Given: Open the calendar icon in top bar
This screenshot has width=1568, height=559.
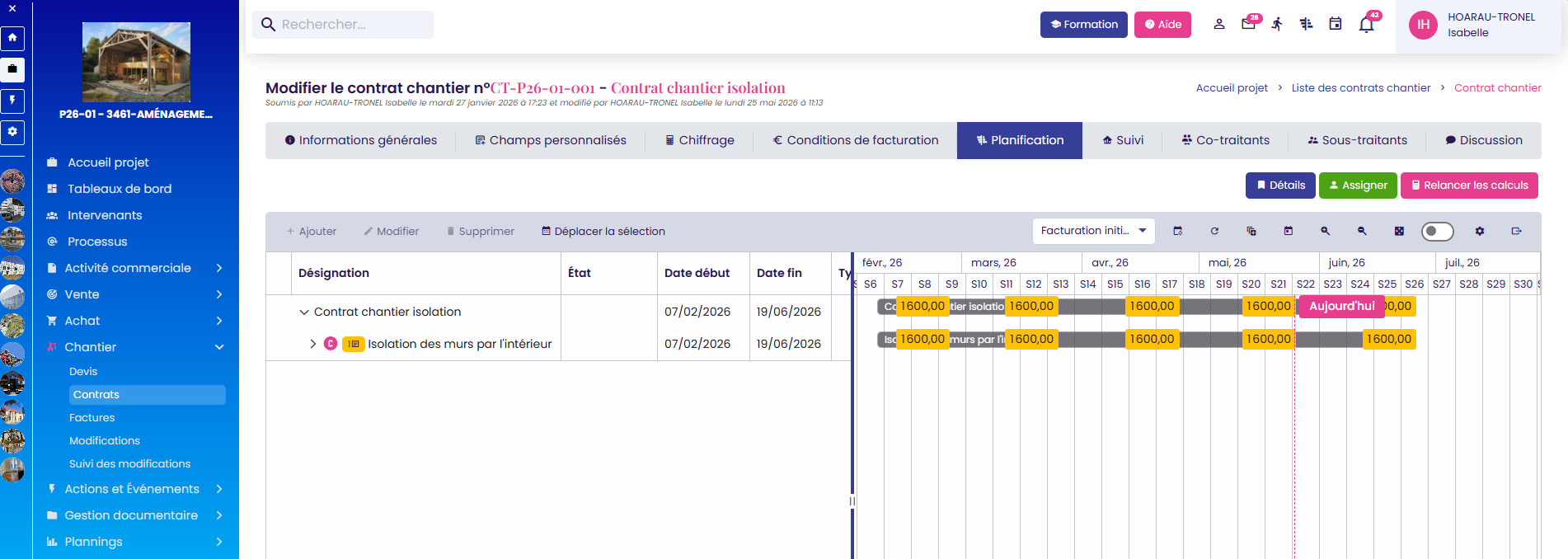Looking at the screenshot, I should [x=1336, y=24].
